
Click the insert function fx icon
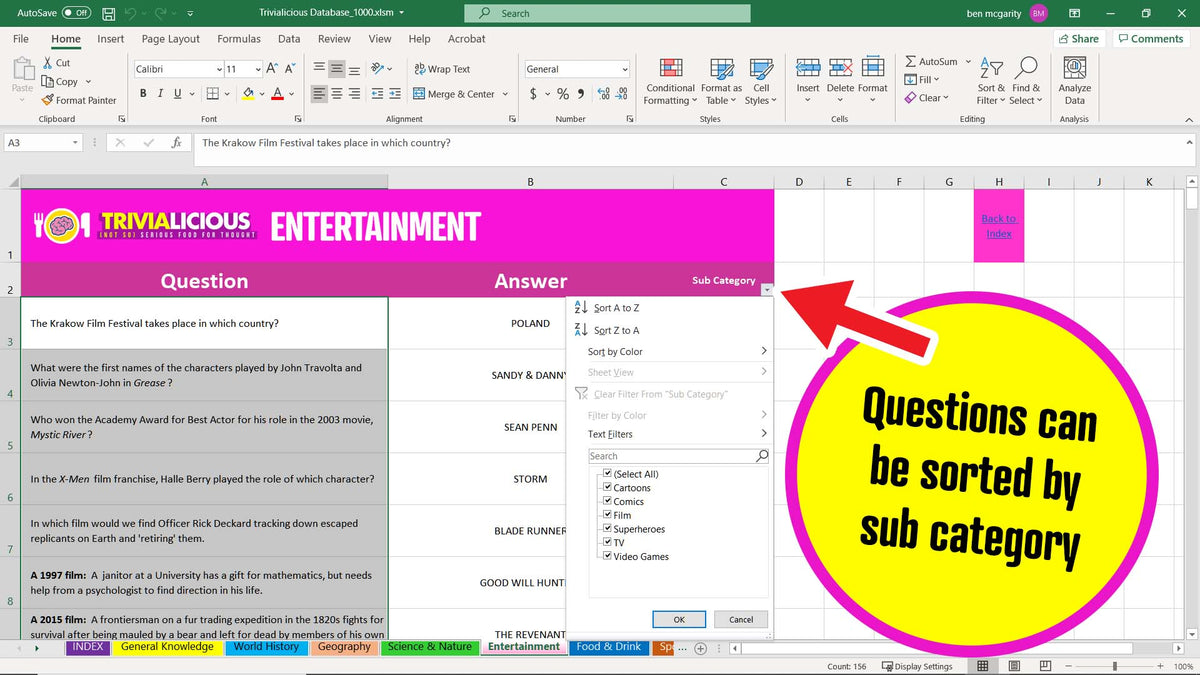click(x=177, y=143)
